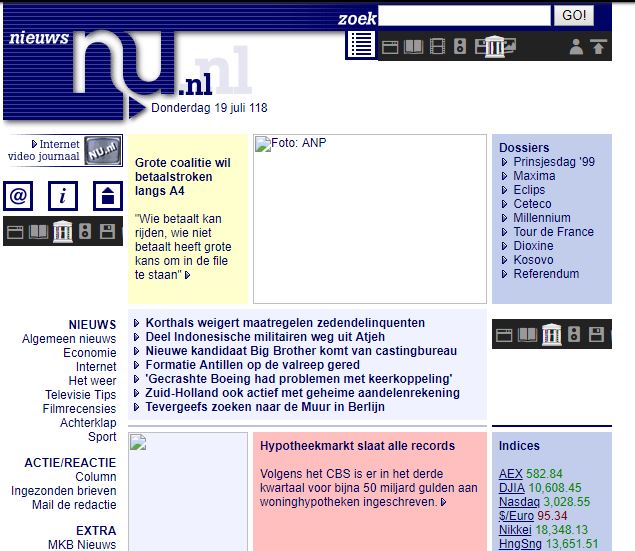Viewport: 635px width, 551px height.
Task: Open the 'Gecrashte Boeing' keerkoppeling headline
Action: 299,379
